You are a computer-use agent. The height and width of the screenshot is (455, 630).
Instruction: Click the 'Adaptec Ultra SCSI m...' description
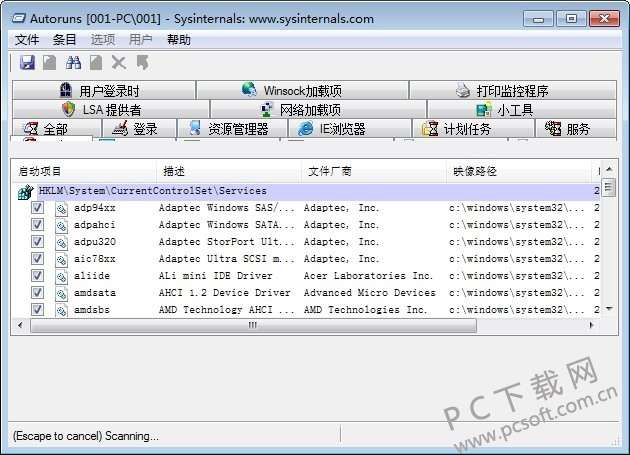226,259
